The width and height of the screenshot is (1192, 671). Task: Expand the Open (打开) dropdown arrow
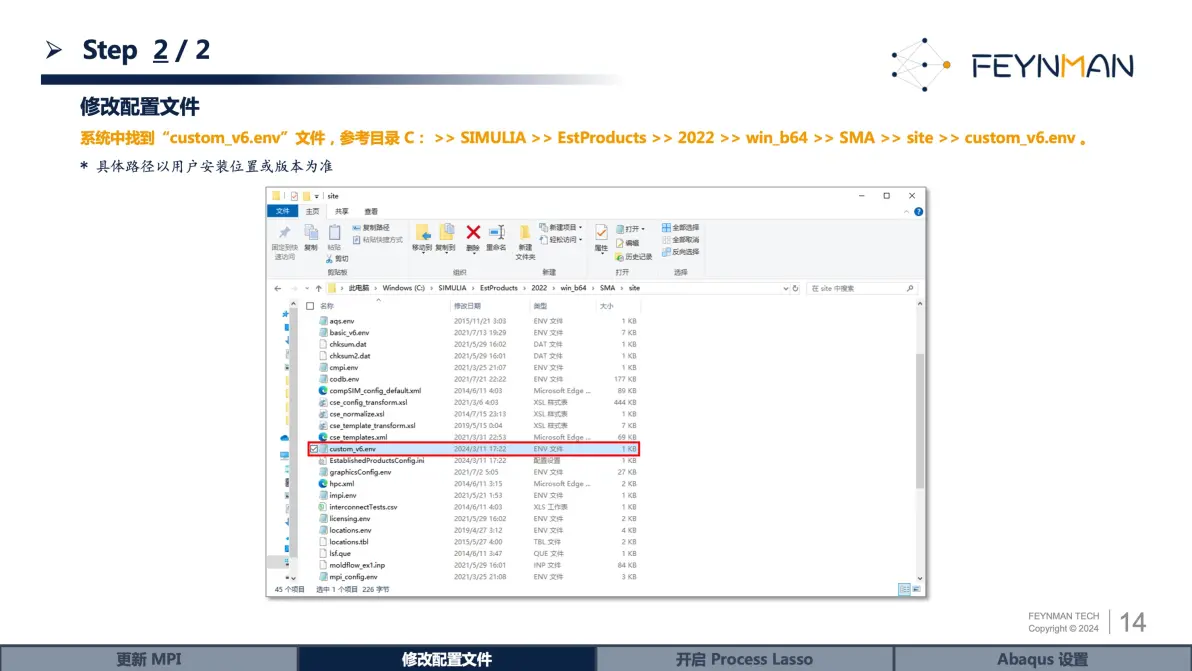pos(643,229)
